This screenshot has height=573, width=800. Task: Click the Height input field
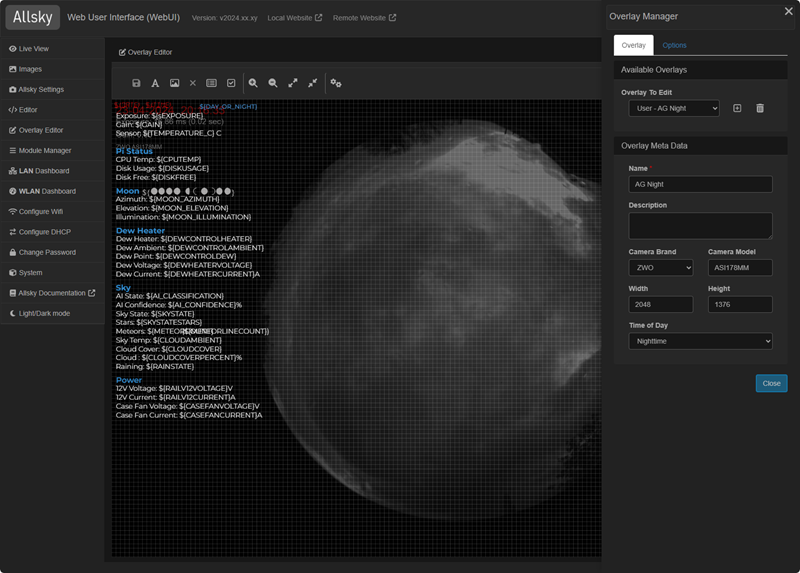[x=740, y=305]
